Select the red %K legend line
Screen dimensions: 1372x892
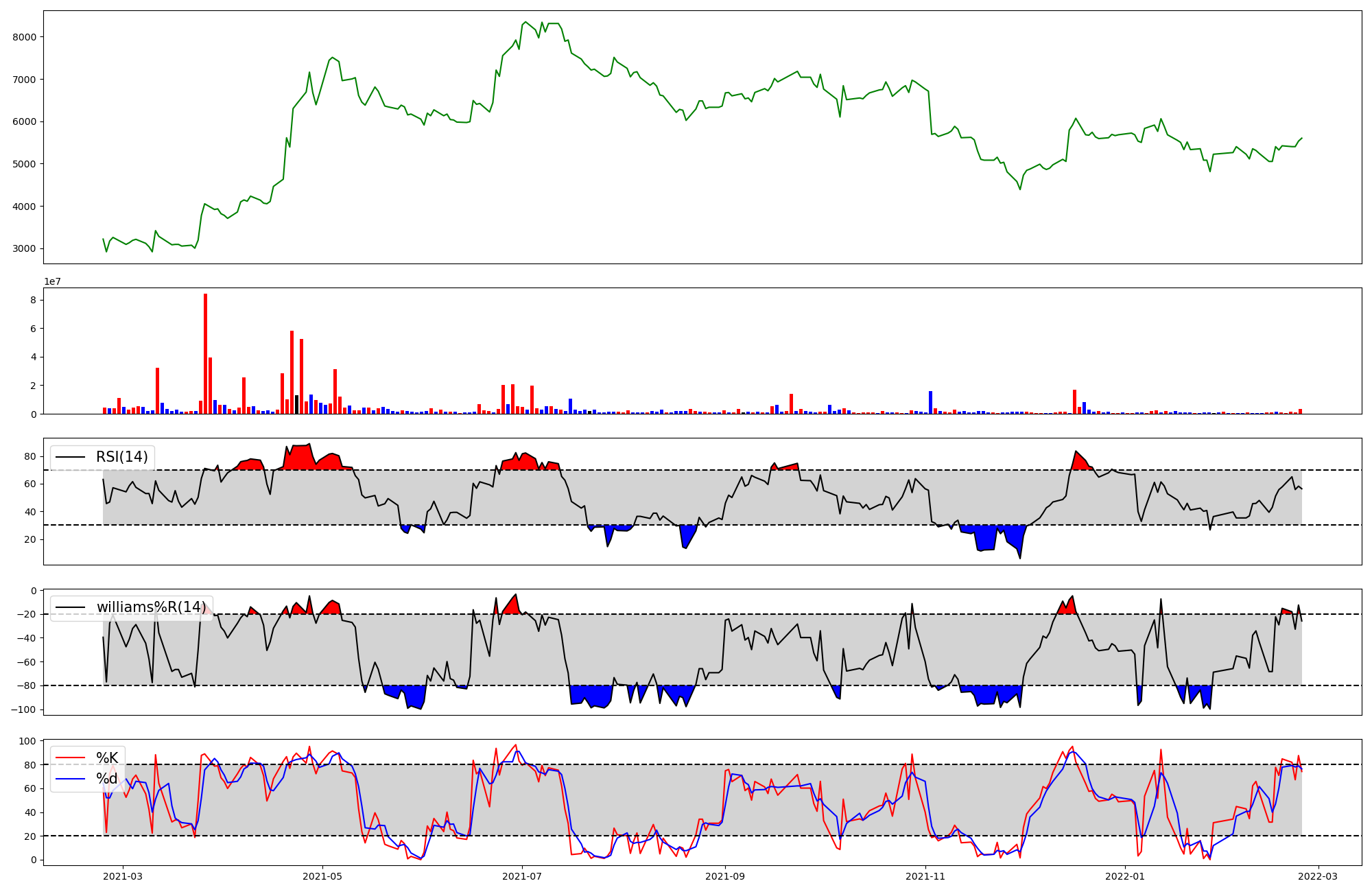pyautogui.click(x=70, y=758)
